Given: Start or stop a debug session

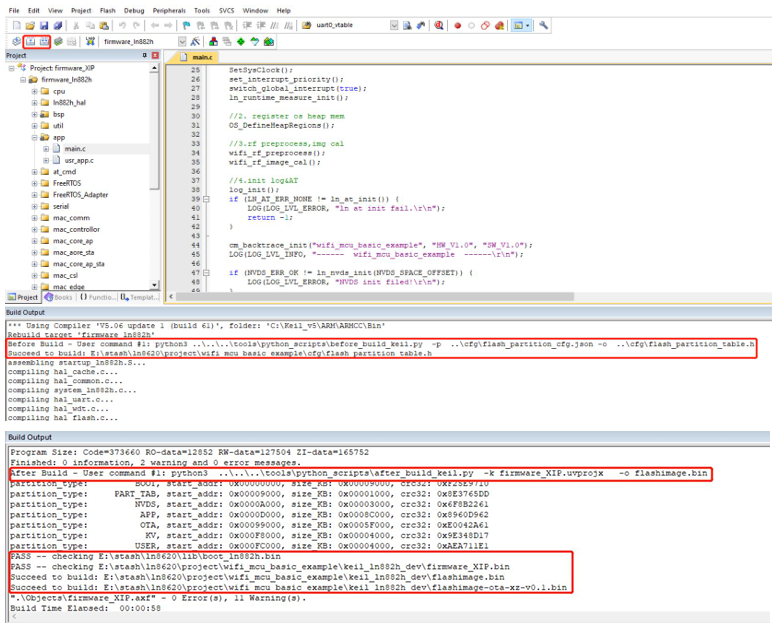Looking at the screenshot, I should (439, 25).
